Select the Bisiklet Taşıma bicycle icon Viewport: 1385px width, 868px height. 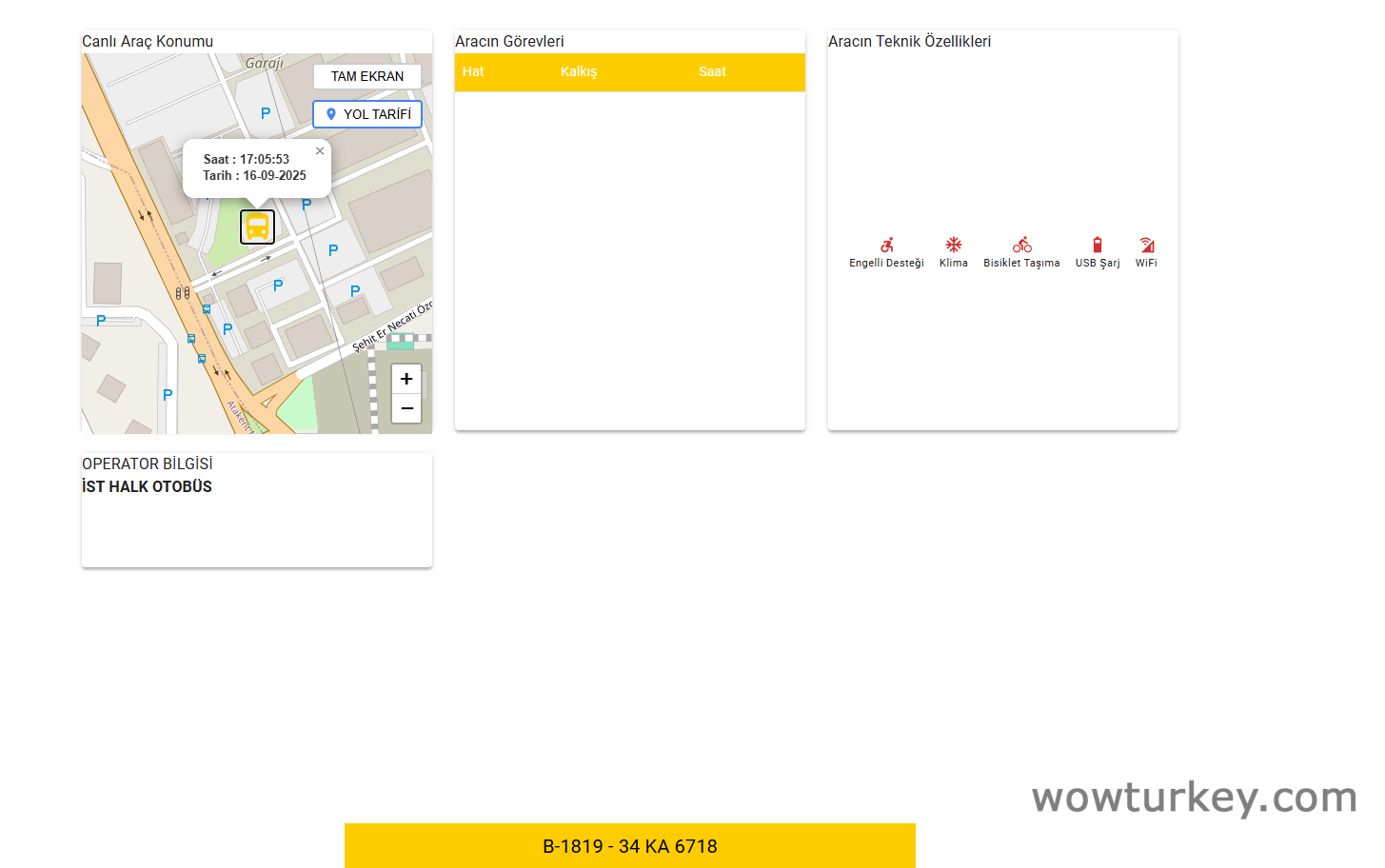pos(1021,245)
